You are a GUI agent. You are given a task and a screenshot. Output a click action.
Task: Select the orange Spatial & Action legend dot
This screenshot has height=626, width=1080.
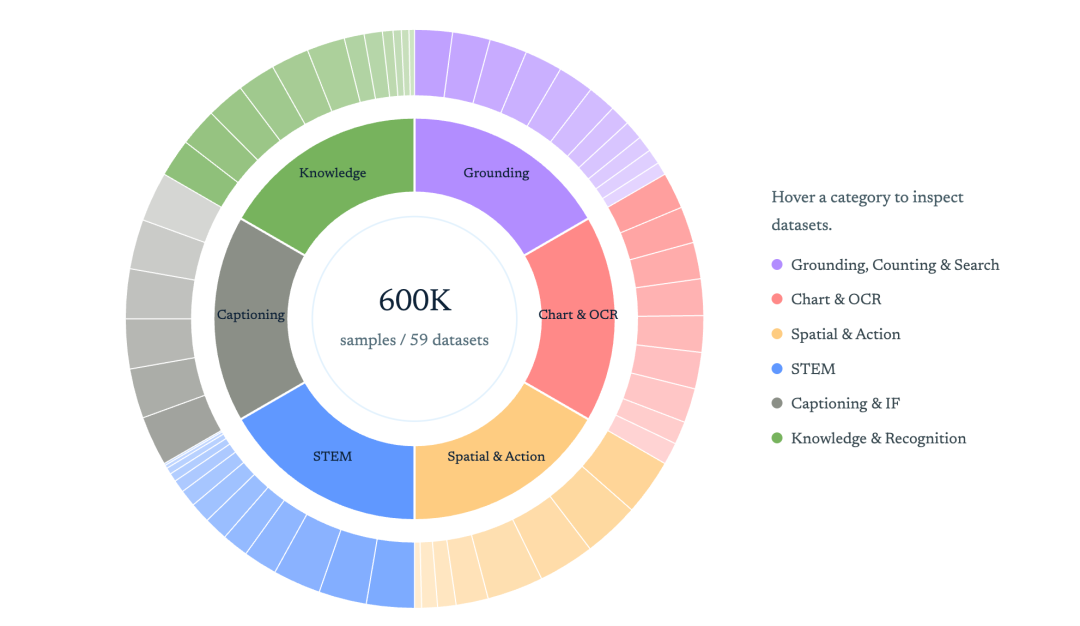(777, 334)
